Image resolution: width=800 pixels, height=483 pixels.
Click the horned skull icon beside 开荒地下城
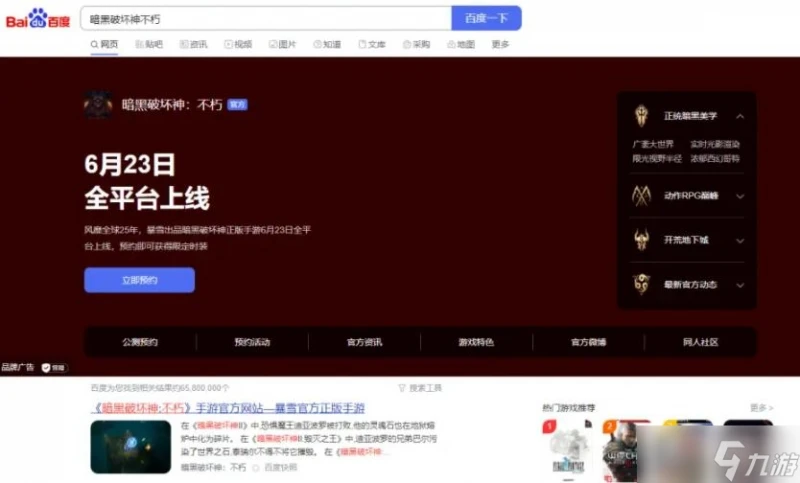(x=641, y=240)
